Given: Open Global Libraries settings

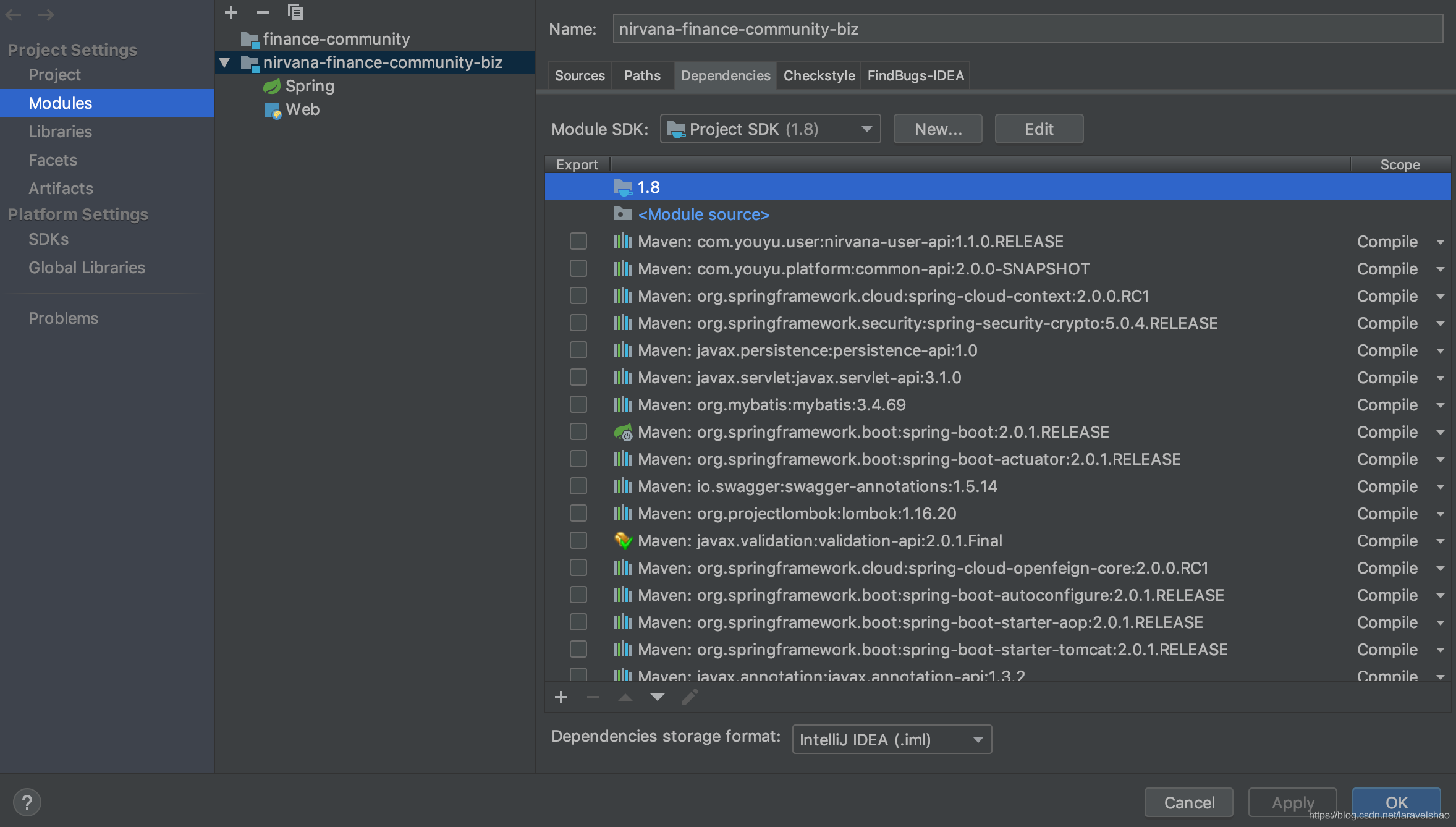Looking at the screenshot, I should (x=87, y=268).
